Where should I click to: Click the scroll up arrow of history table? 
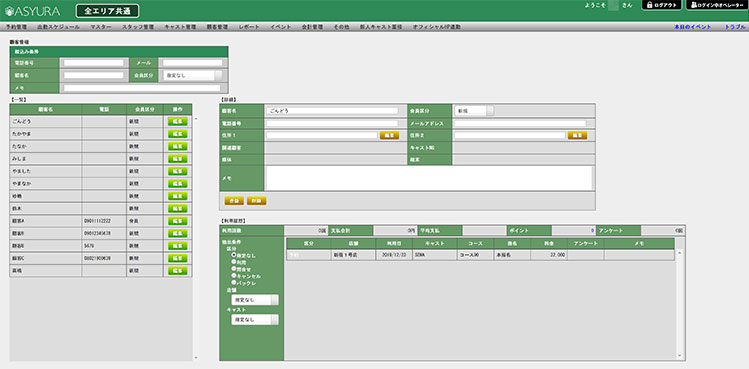click(x=680, y=252)
